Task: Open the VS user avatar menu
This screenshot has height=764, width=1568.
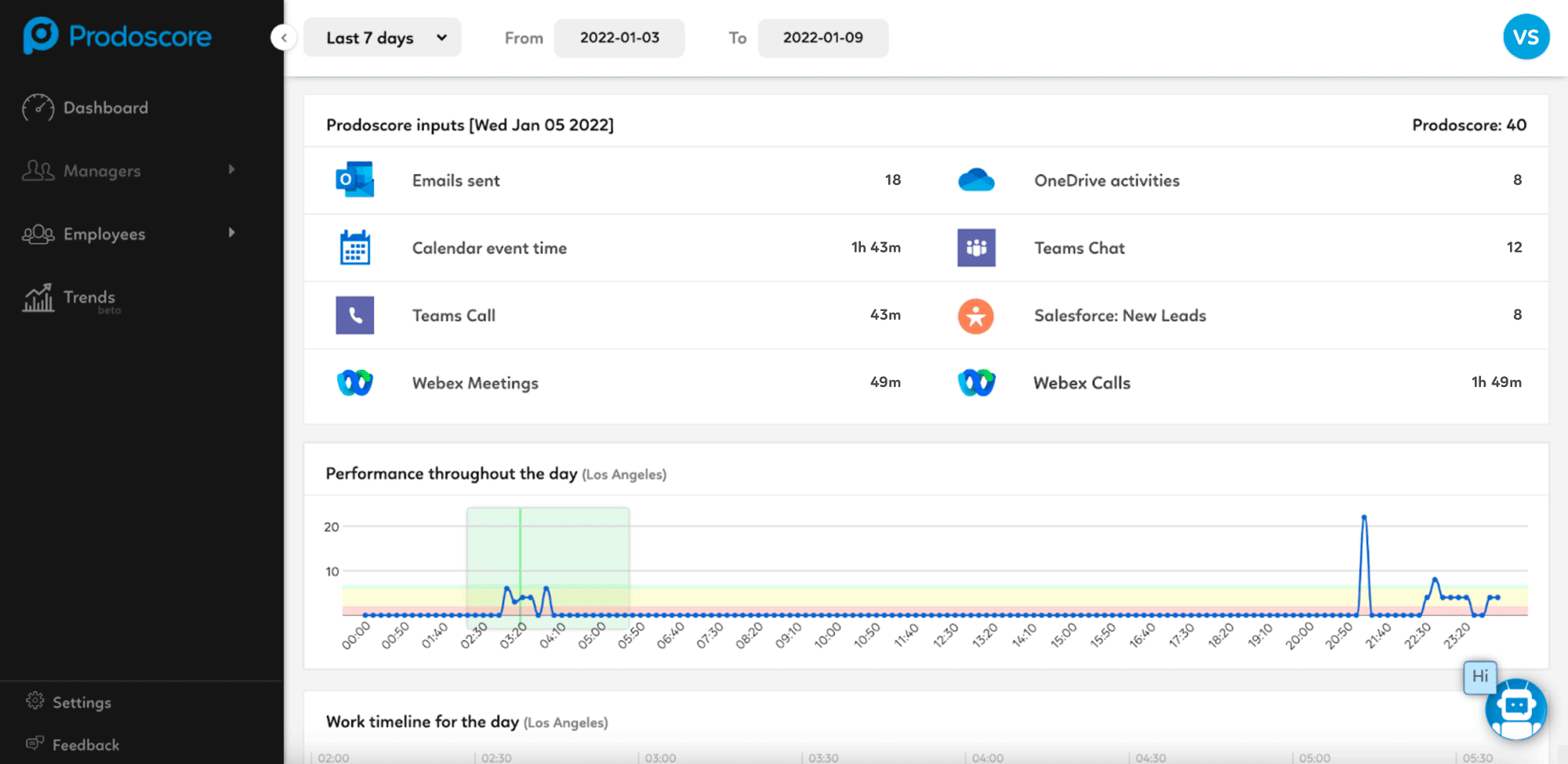Action: [x=1526, y=37]
